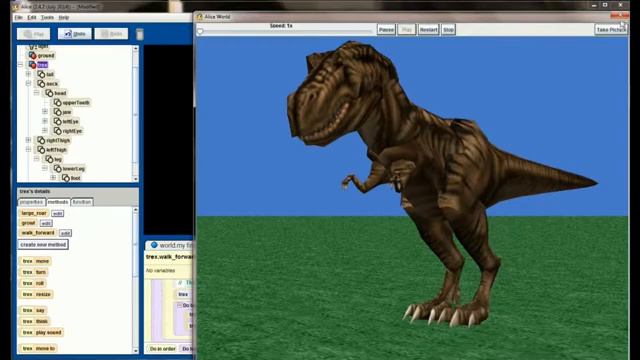Click the rightThigh part icon
The height and width of the screenshot is (360, 640).
(x=41, y=140)
